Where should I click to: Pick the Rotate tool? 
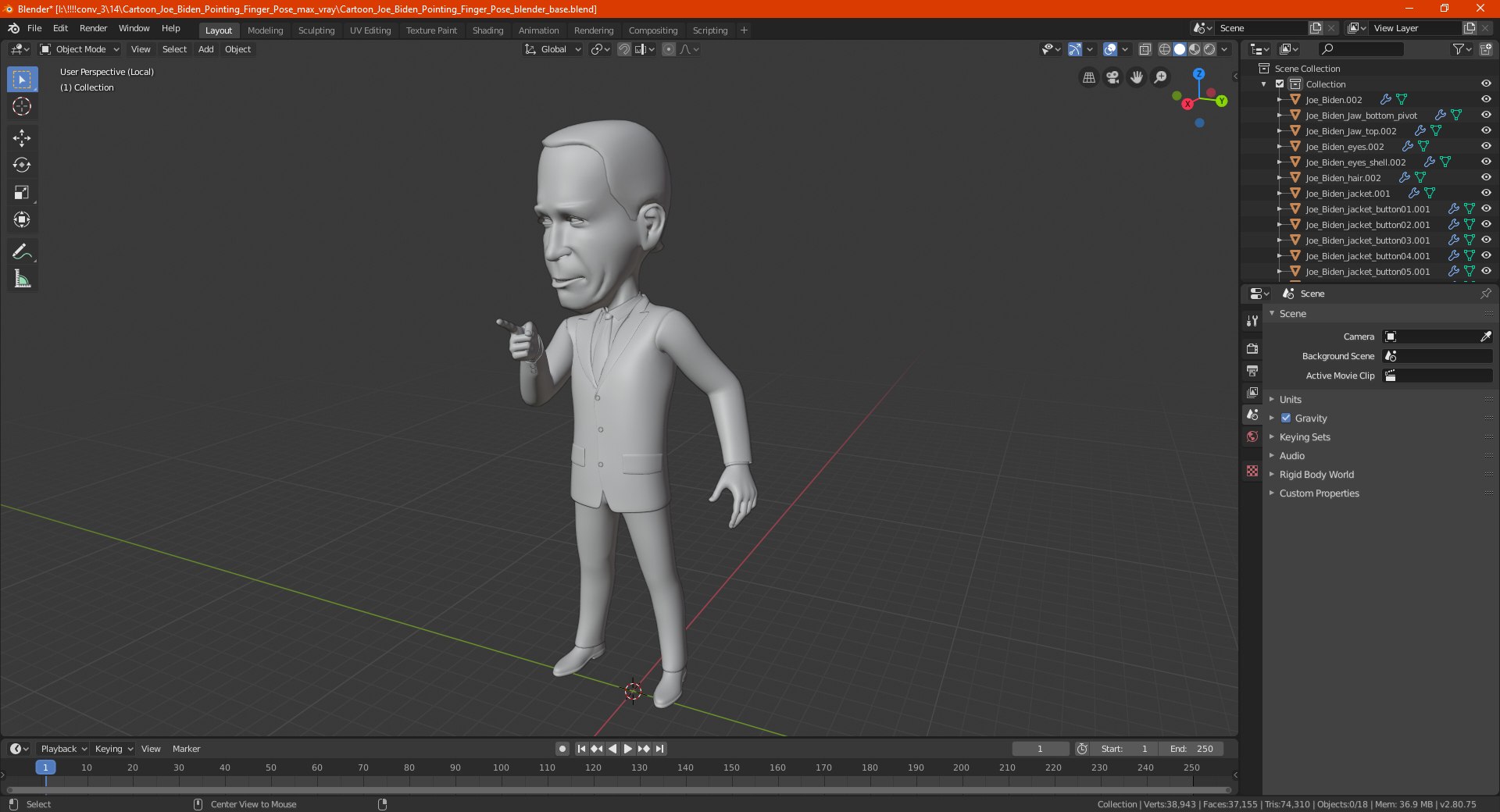point(22,165)
